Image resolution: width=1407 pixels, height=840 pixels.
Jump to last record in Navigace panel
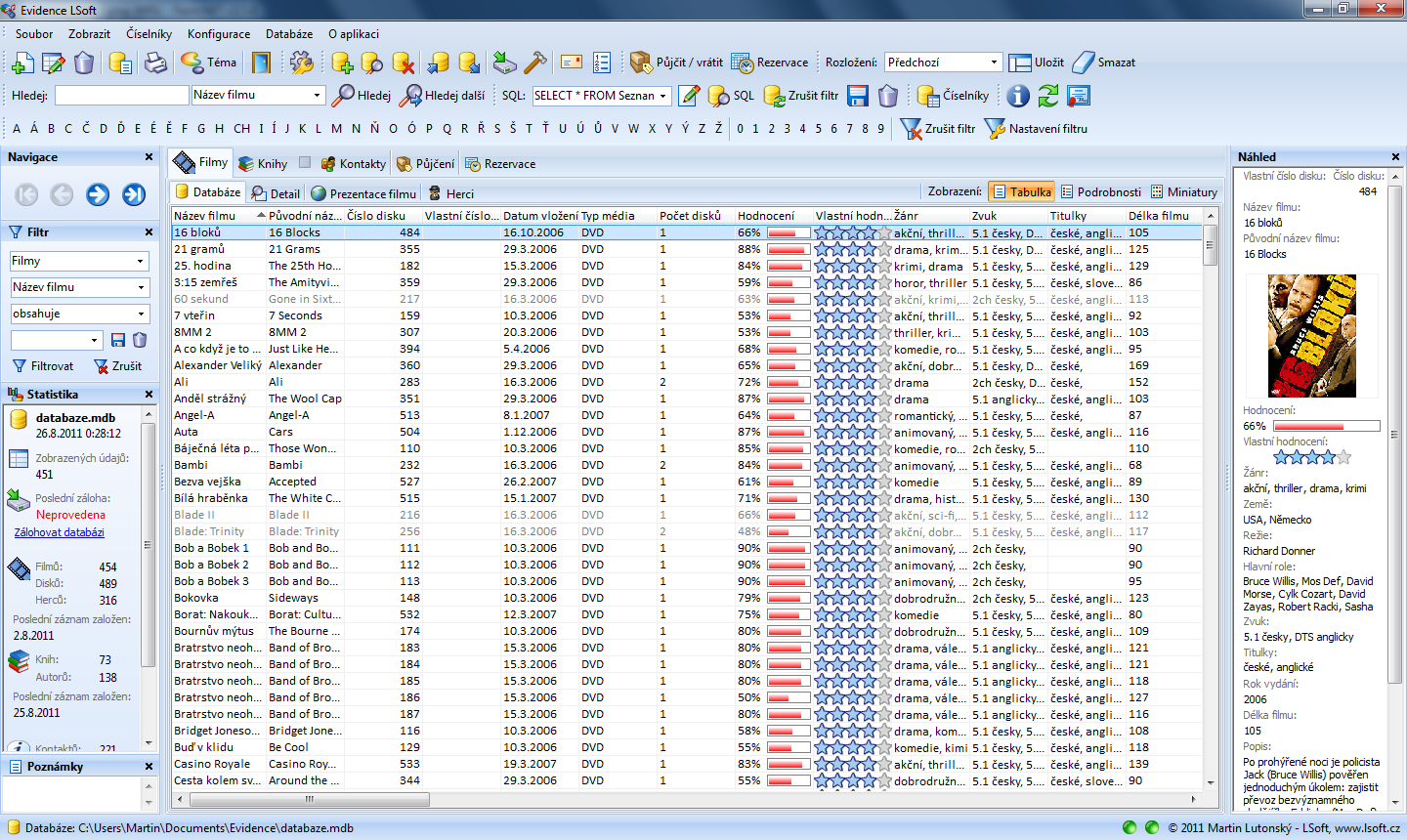pyautogui.click(x=134, y=194)
